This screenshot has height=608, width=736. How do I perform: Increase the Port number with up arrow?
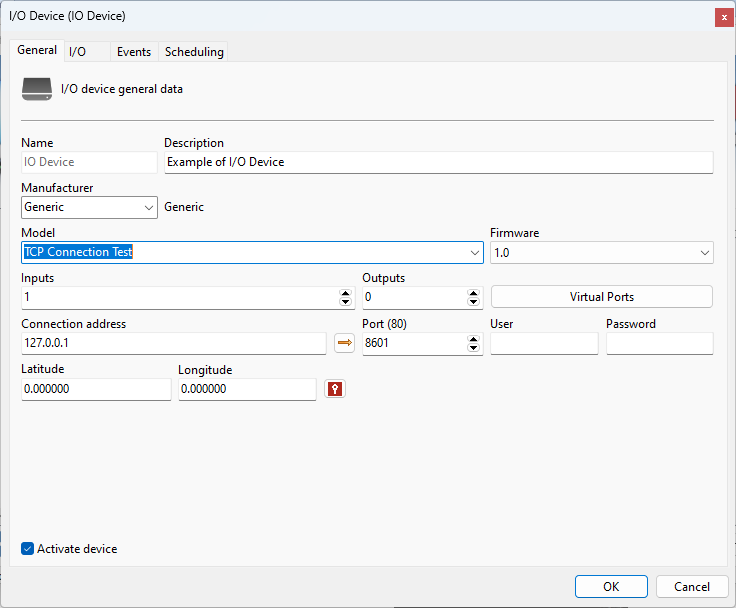(473, 339)
